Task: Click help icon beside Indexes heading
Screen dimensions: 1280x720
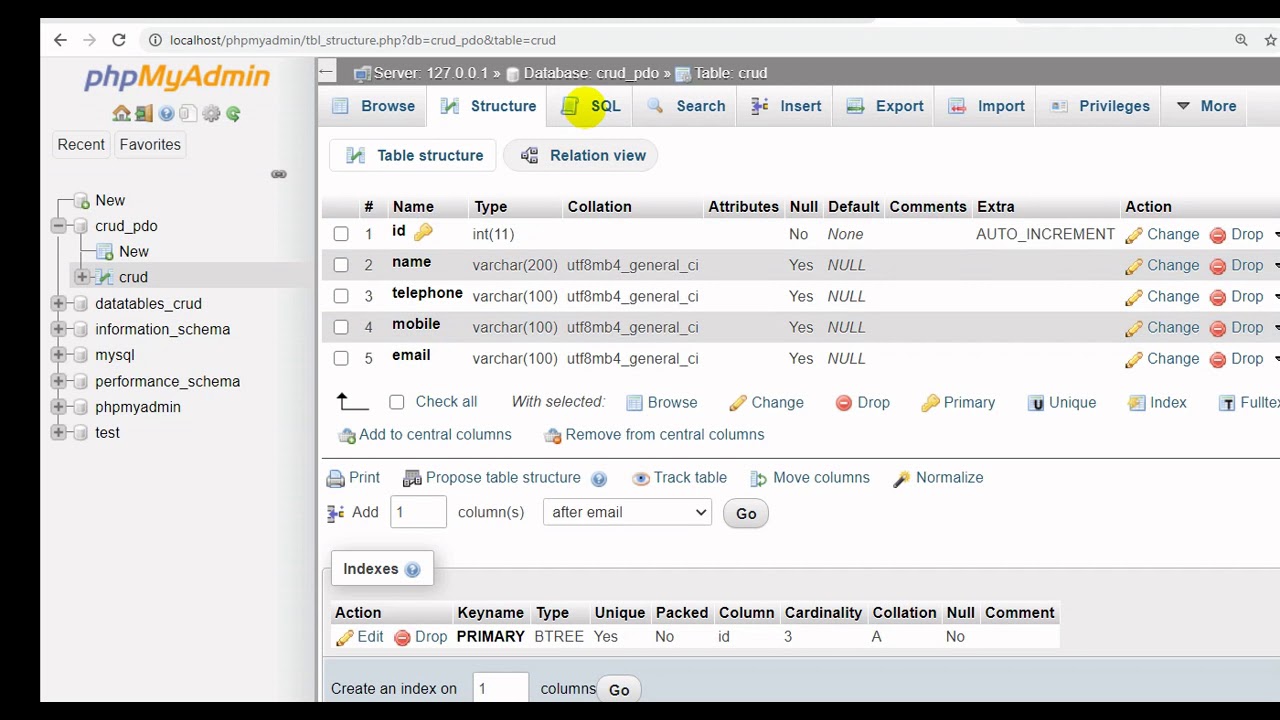Action: [x=412, y=569]
